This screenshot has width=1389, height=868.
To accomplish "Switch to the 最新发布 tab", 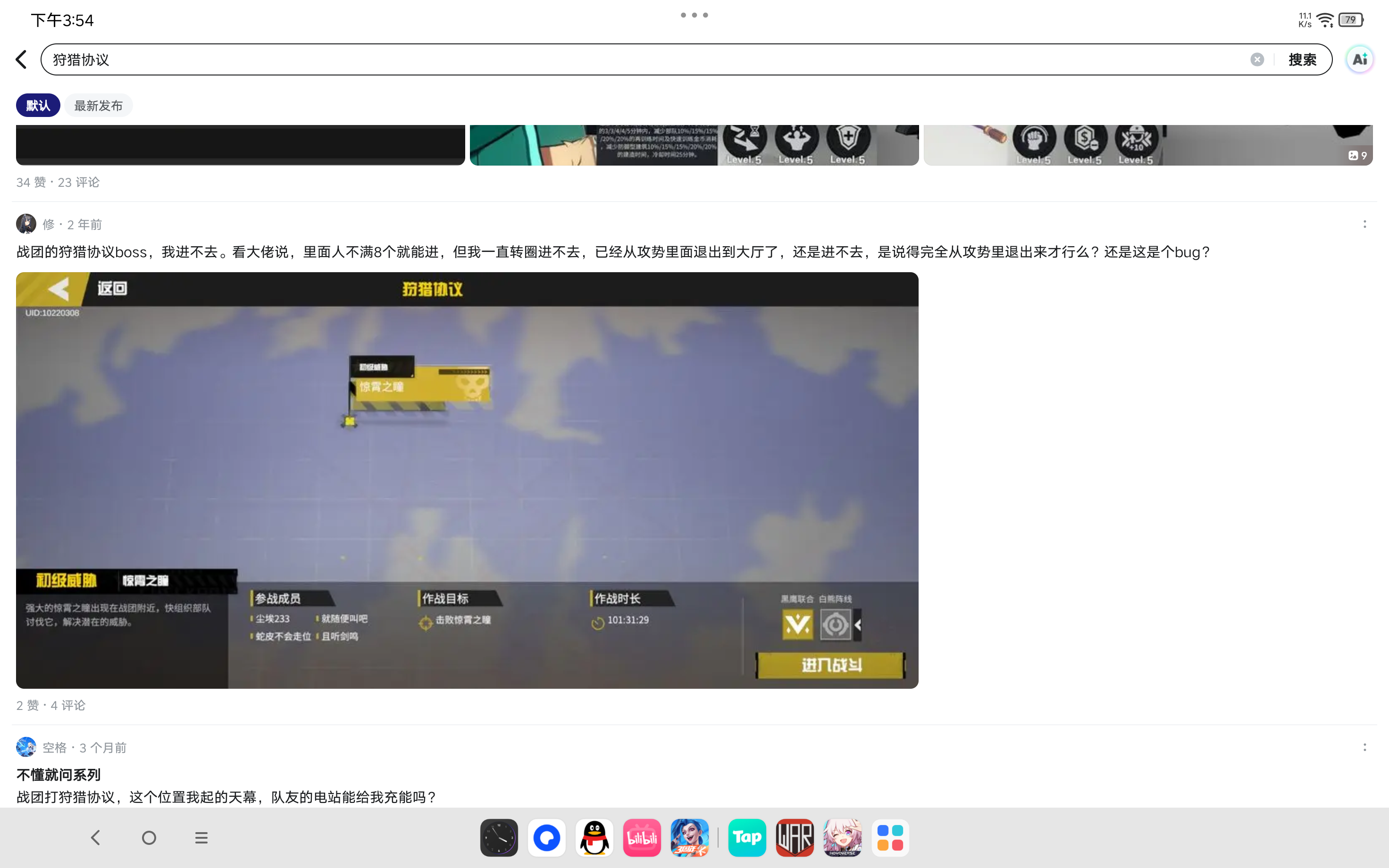I will tap(98, 106).
